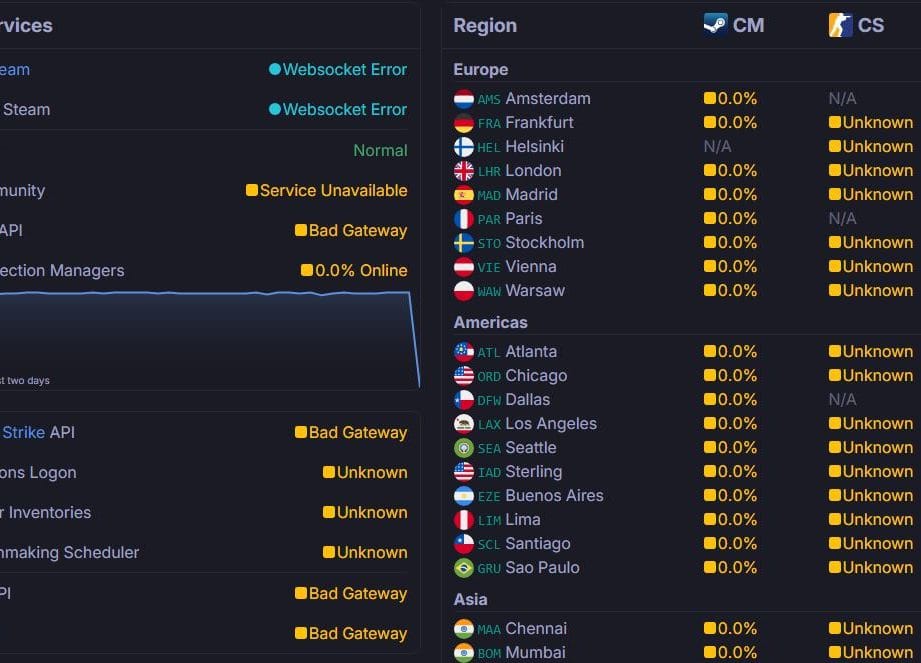Click the UK flag next to London
This screenshot has width=921, height=663.
[x=463, y=171]
